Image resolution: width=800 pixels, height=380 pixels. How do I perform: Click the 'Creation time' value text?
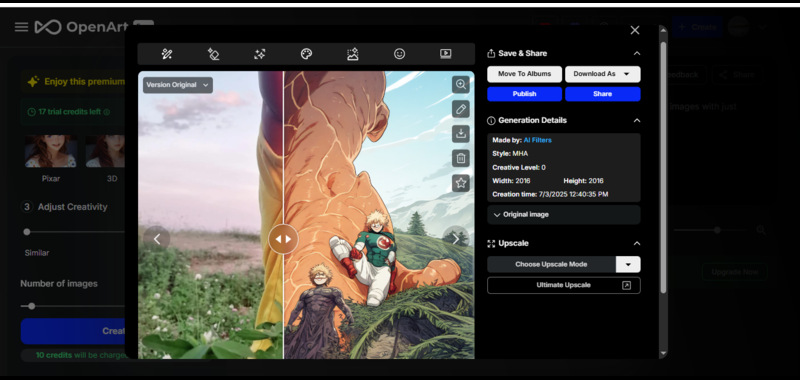coord(573,195)
